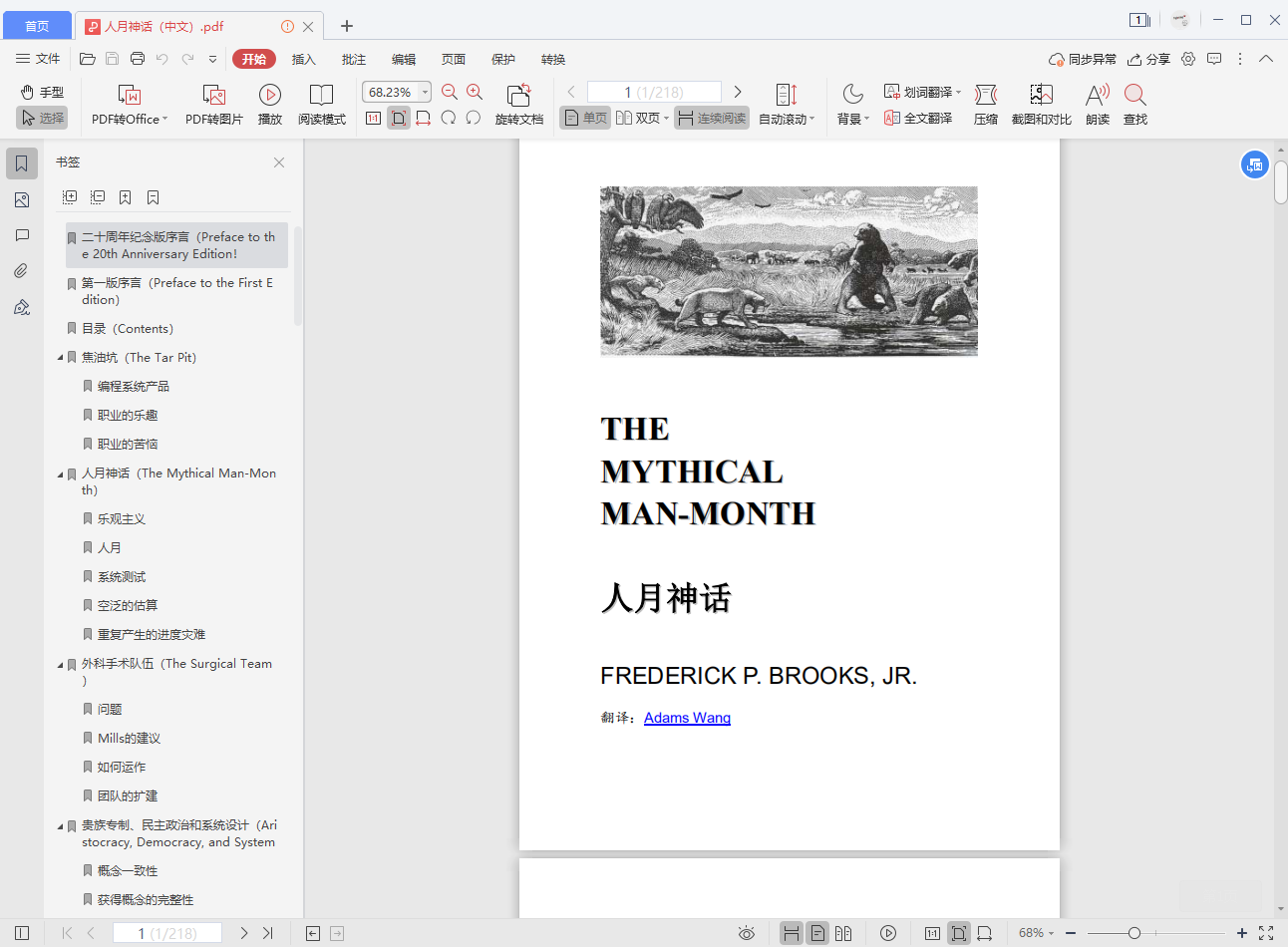Open status bar 68% zoom dropdown

[x=1037, y=933]
